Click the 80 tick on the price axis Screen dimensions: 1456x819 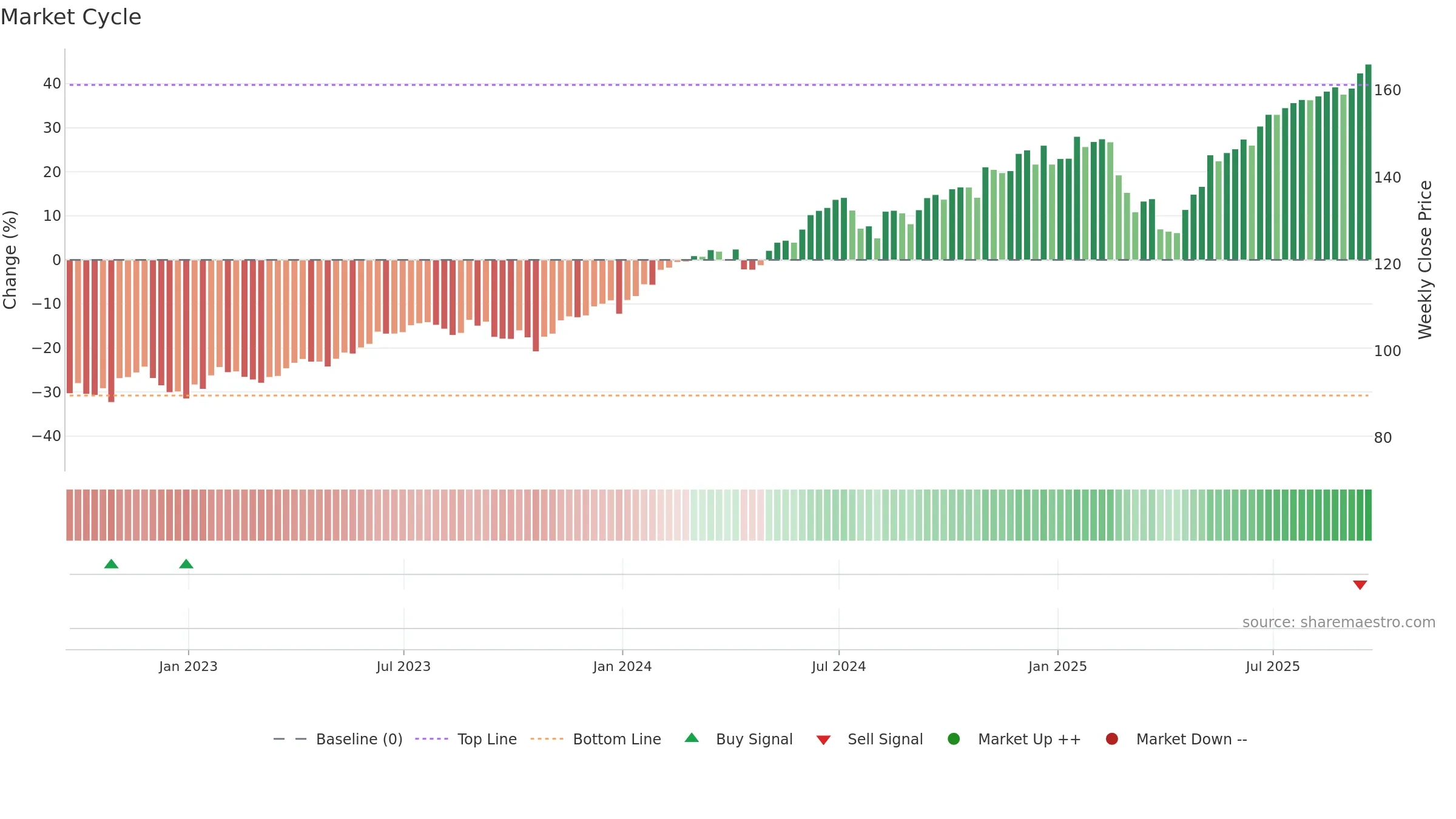pyautogui.click(x=1383, y=438)
